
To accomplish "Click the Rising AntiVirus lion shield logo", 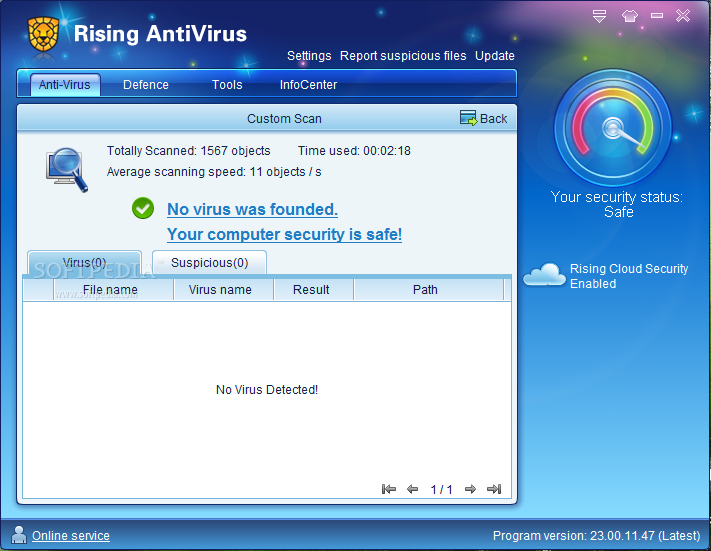I will [43, 34].
